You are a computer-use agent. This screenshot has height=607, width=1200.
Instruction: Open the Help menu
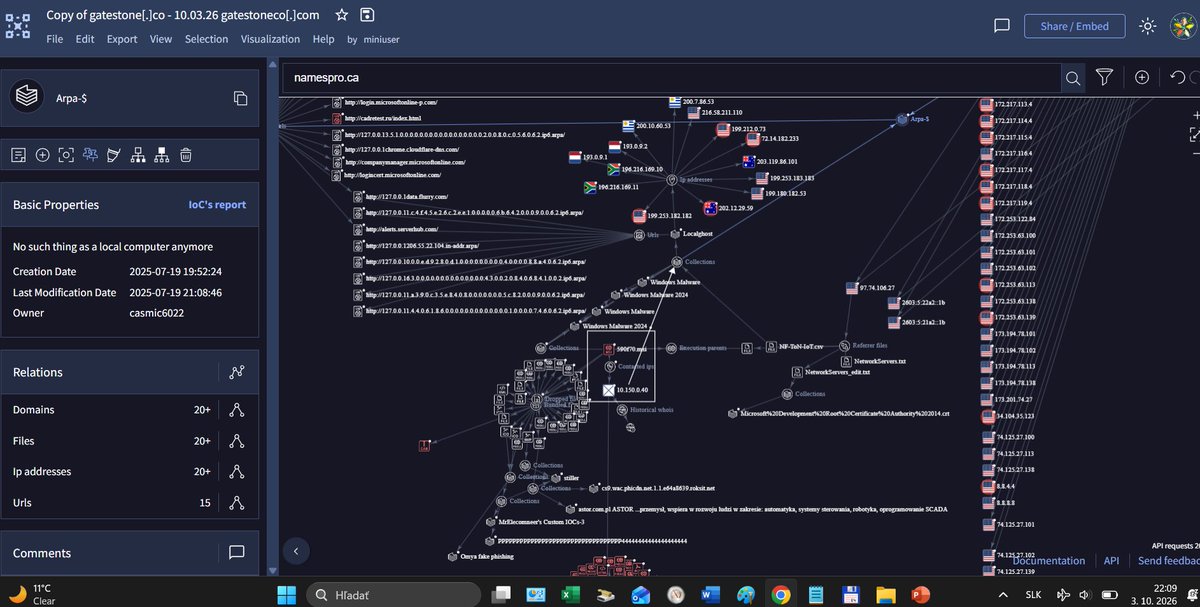pyautogui.click(x=323, y=39)
